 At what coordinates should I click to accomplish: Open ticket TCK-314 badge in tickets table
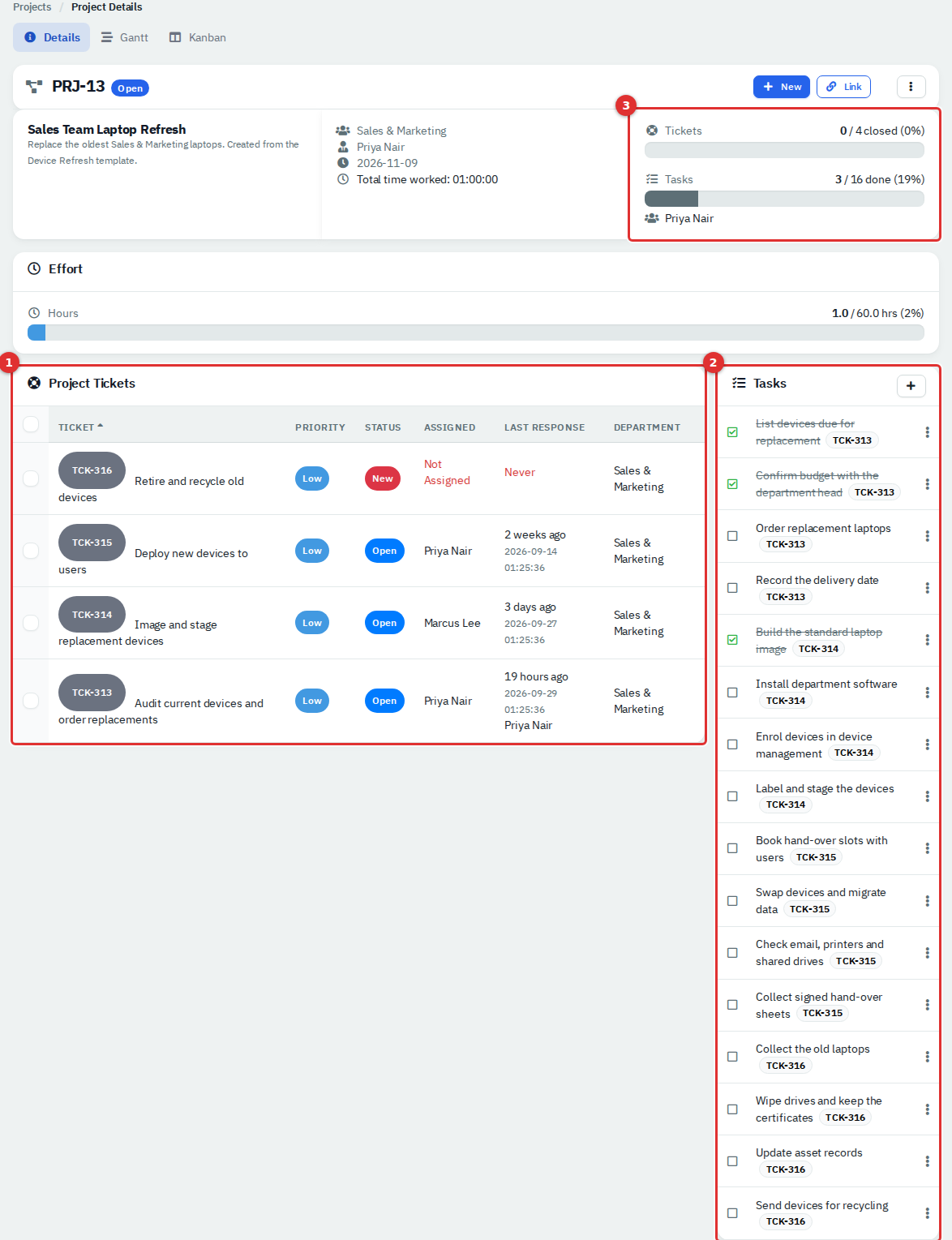(x=92, y=615)
